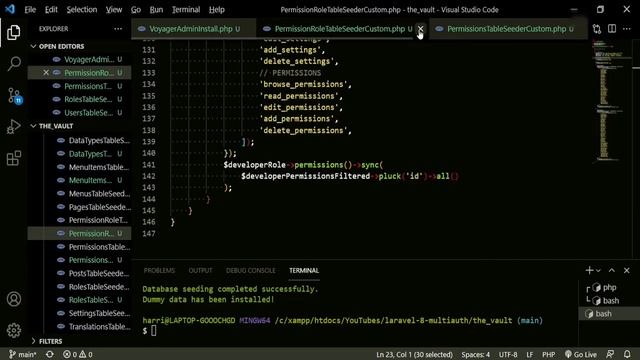Open PagesTableSeede... file in explorer
640x360 pixels.
80,207
